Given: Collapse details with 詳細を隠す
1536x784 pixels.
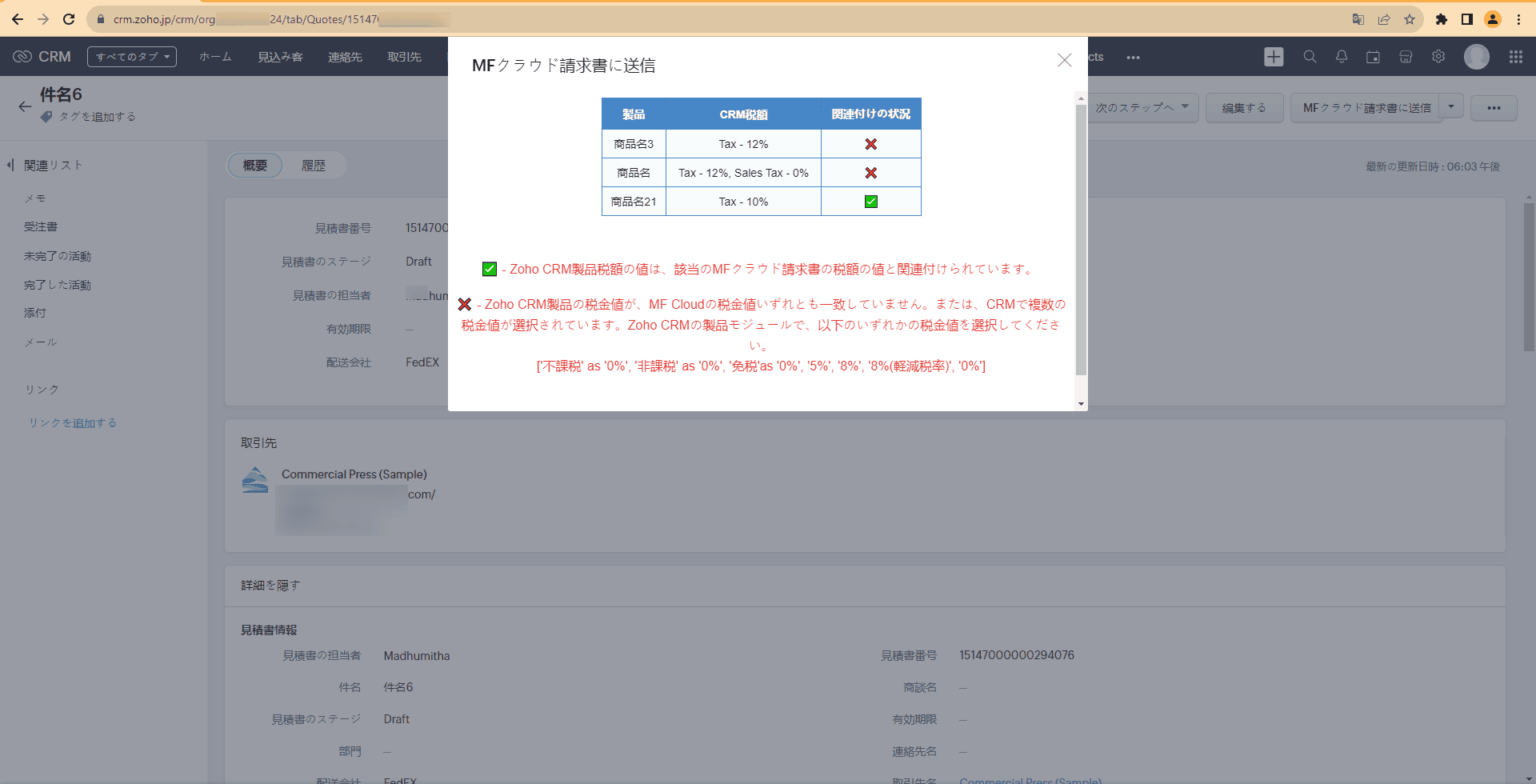Looking at the screenshot, I should 270,586.
